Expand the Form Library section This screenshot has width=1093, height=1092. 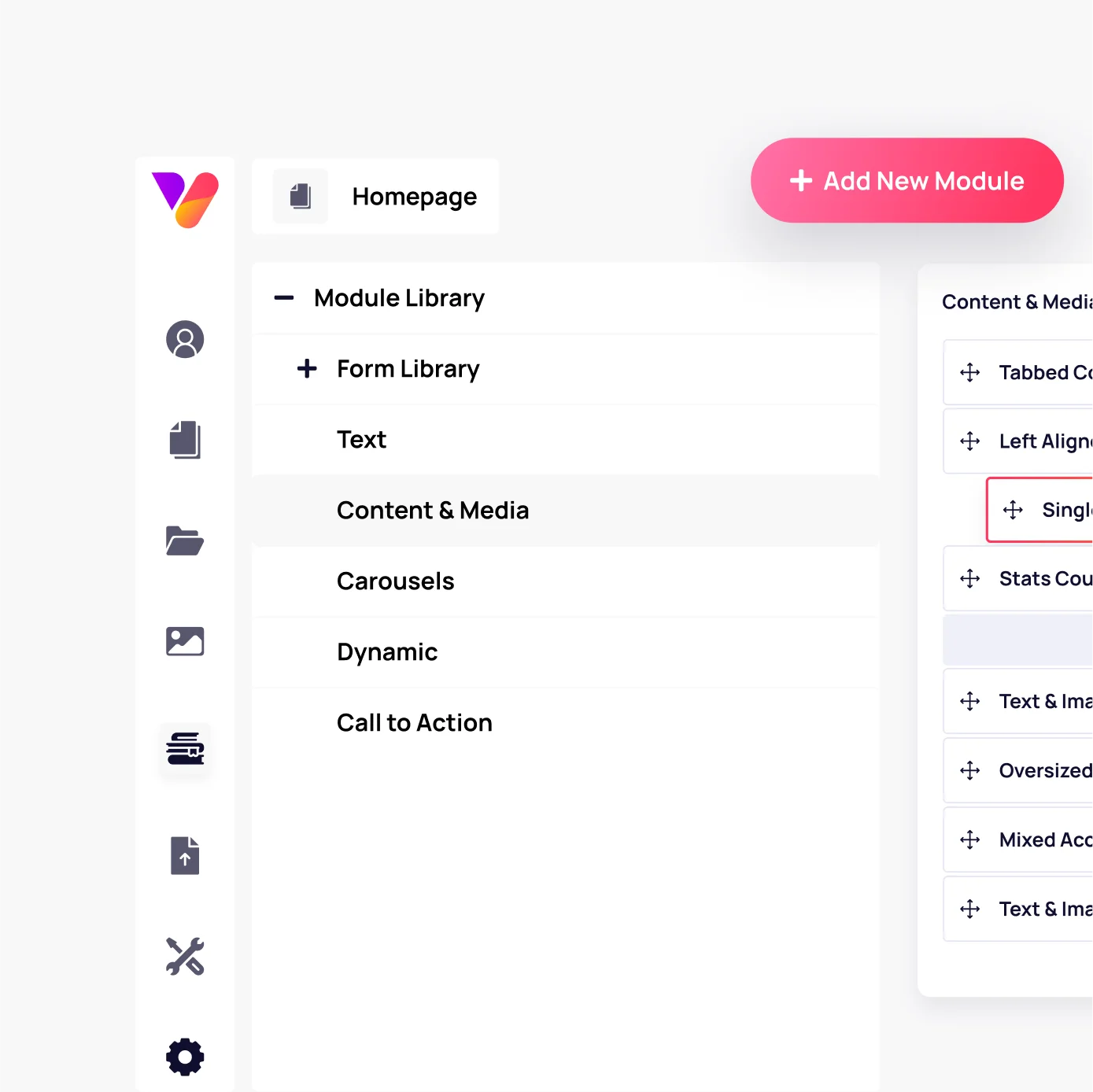pos(307,368)
